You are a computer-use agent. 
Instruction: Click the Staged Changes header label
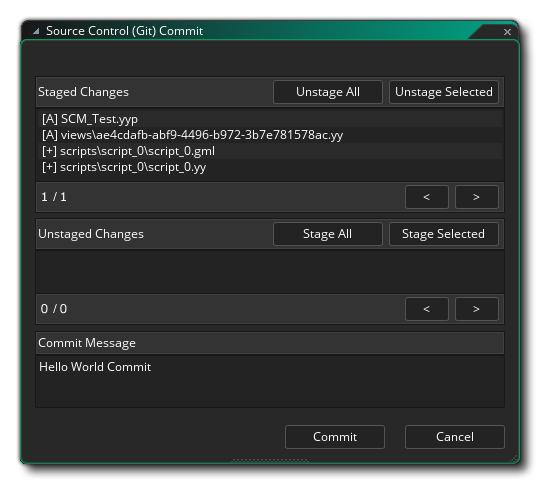coord(83,92)
